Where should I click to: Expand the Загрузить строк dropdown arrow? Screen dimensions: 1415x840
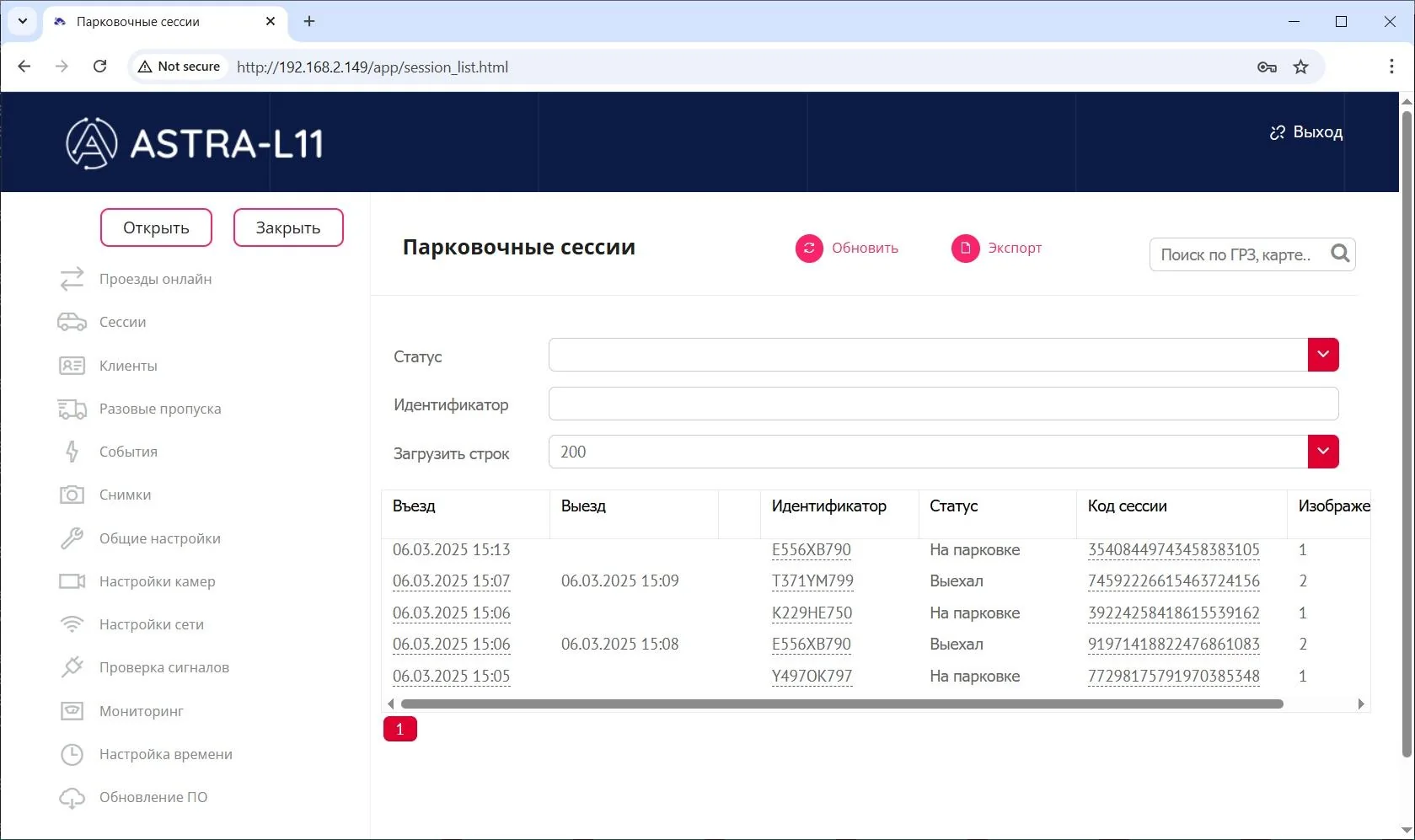pos(1323,452)
